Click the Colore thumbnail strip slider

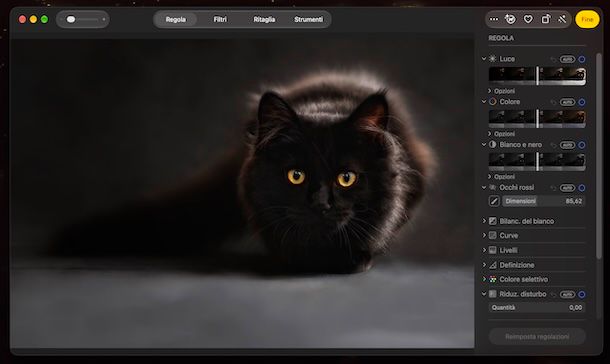(x=537, y=119)
